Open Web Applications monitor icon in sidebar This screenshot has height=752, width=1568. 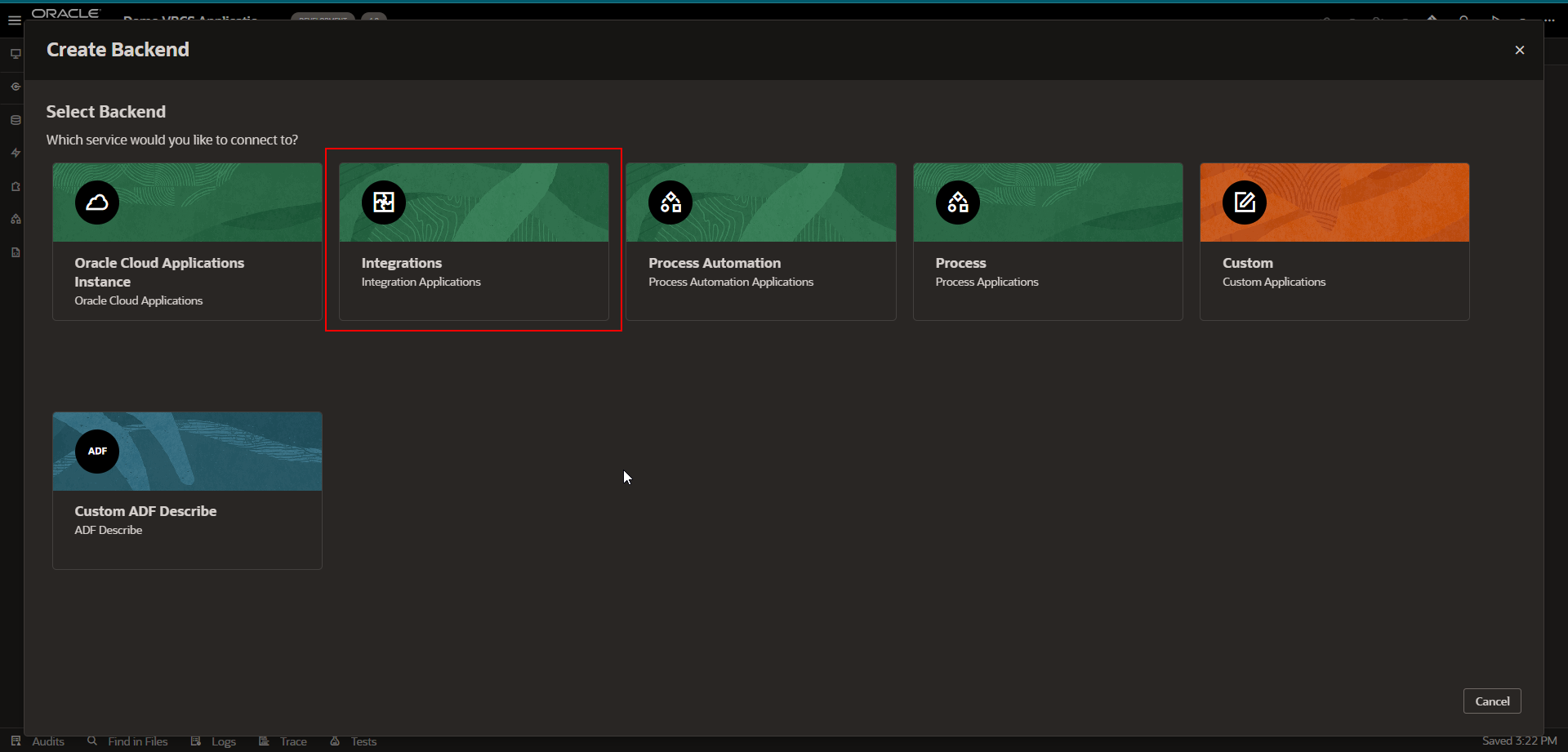click(x=16, y=54)
